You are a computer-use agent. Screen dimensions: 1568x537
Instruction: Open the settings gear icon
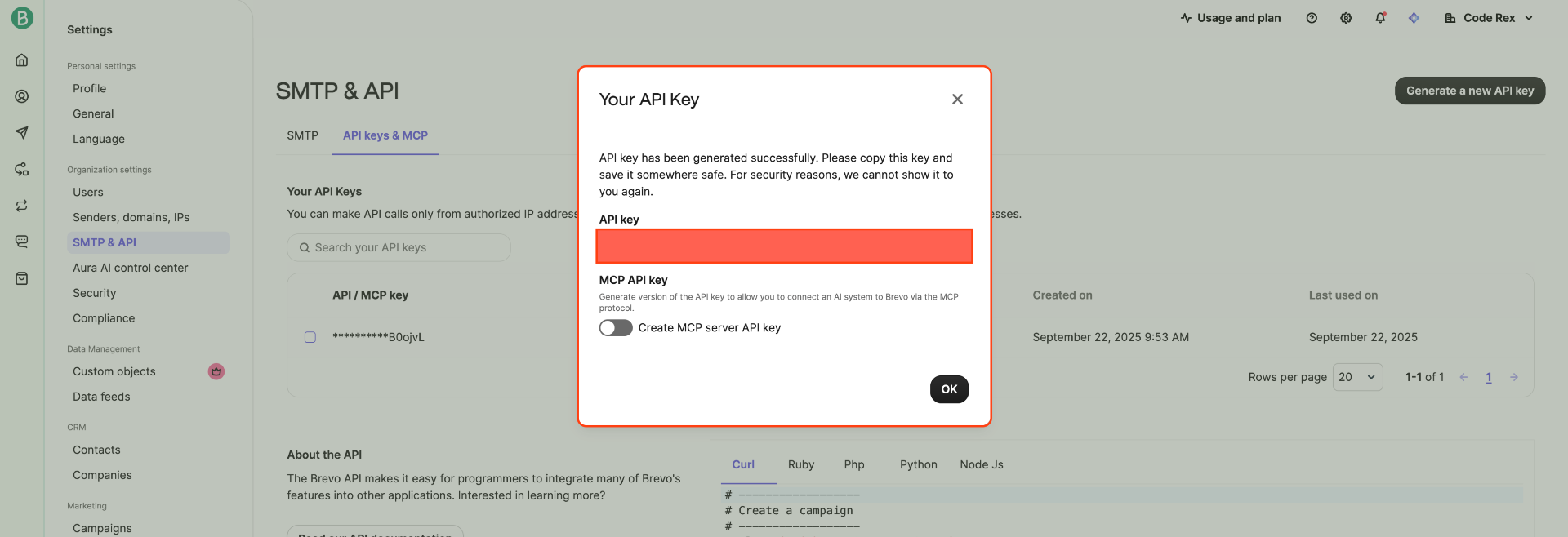click(x=1346, y=18)
